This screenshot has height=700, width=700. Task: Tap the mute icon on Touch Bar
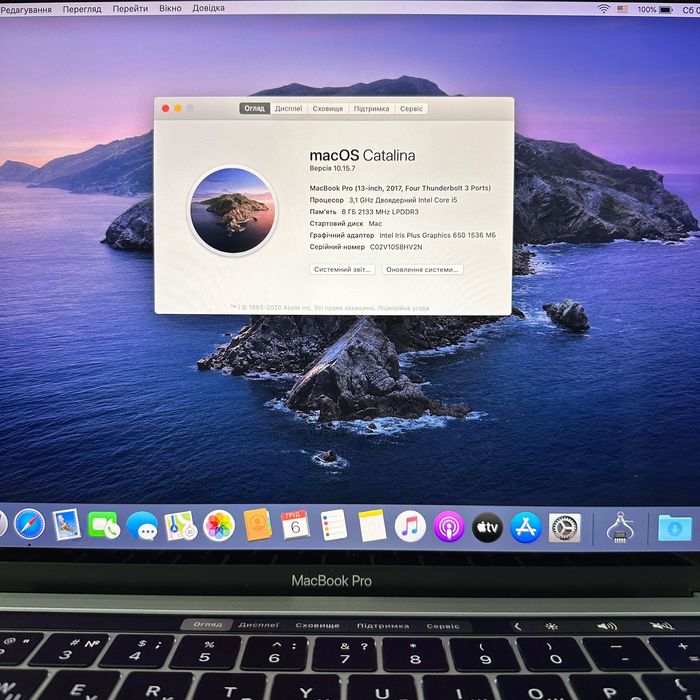662,626
